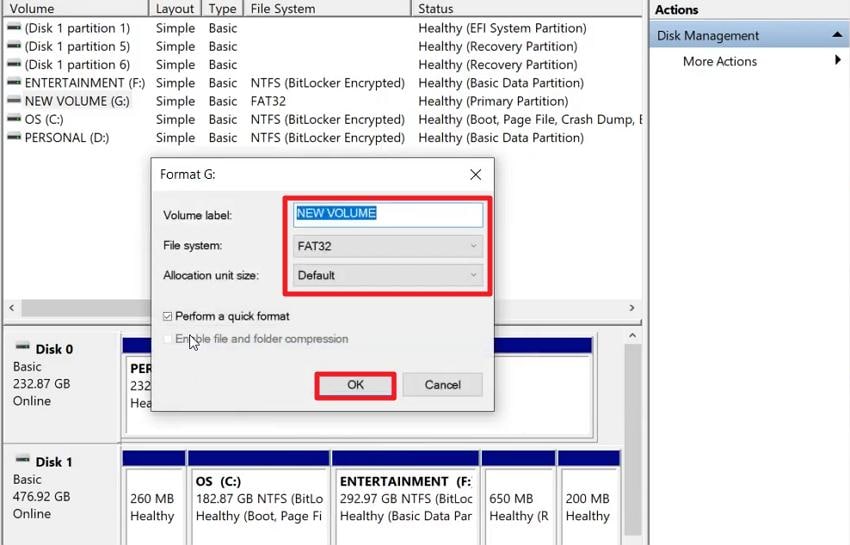Click the OK button in Format dialog
The width and height of the screenshot is (850, 545).
(x=355, y=385)
